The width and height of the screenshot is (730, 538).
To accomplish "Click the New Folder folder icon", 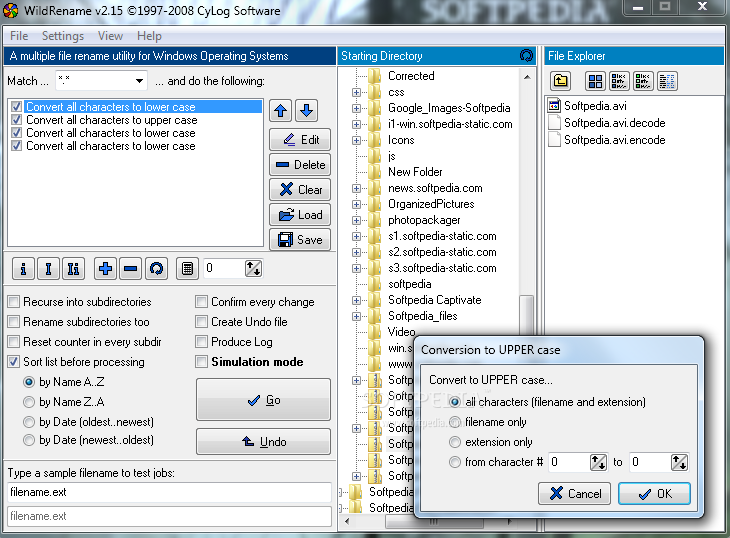I will point(375,172).
